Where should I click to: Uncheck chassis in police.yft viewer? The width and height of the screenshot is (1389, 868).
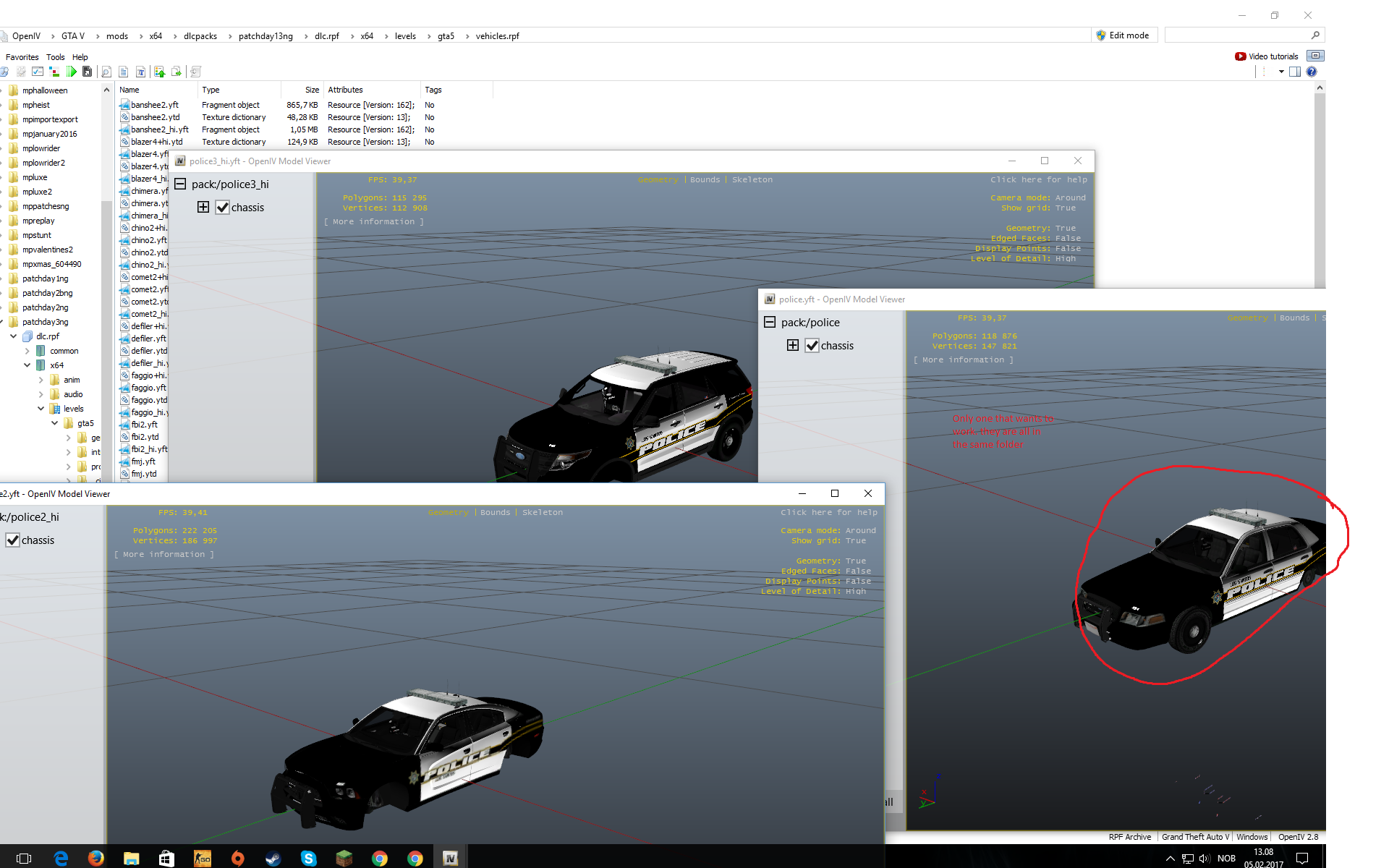(x=812, y=346)
